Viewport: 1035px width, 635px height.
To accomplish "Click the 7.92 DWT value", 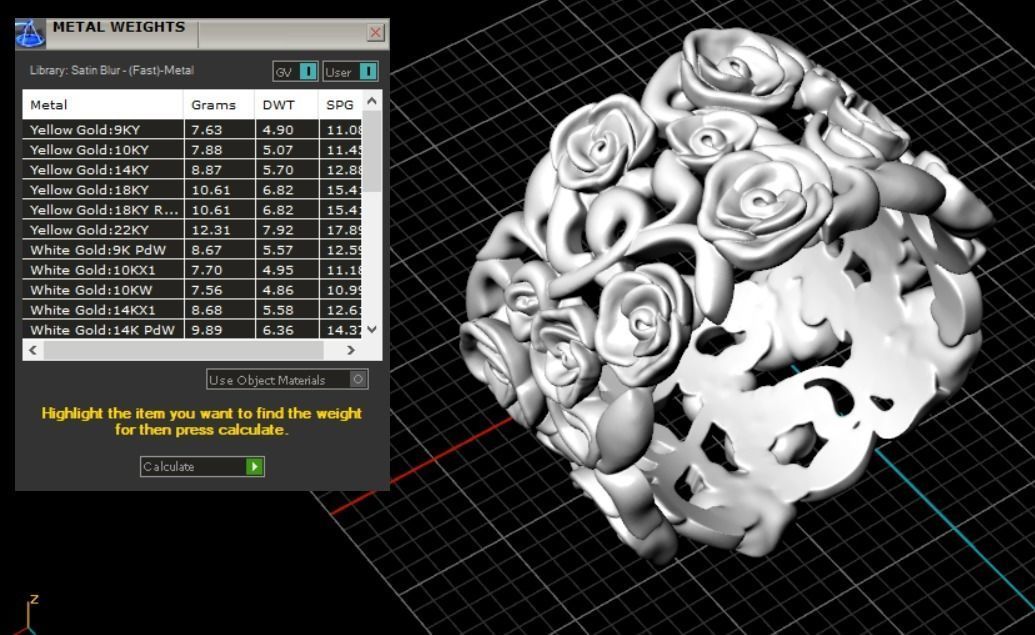I will [278, 230].
